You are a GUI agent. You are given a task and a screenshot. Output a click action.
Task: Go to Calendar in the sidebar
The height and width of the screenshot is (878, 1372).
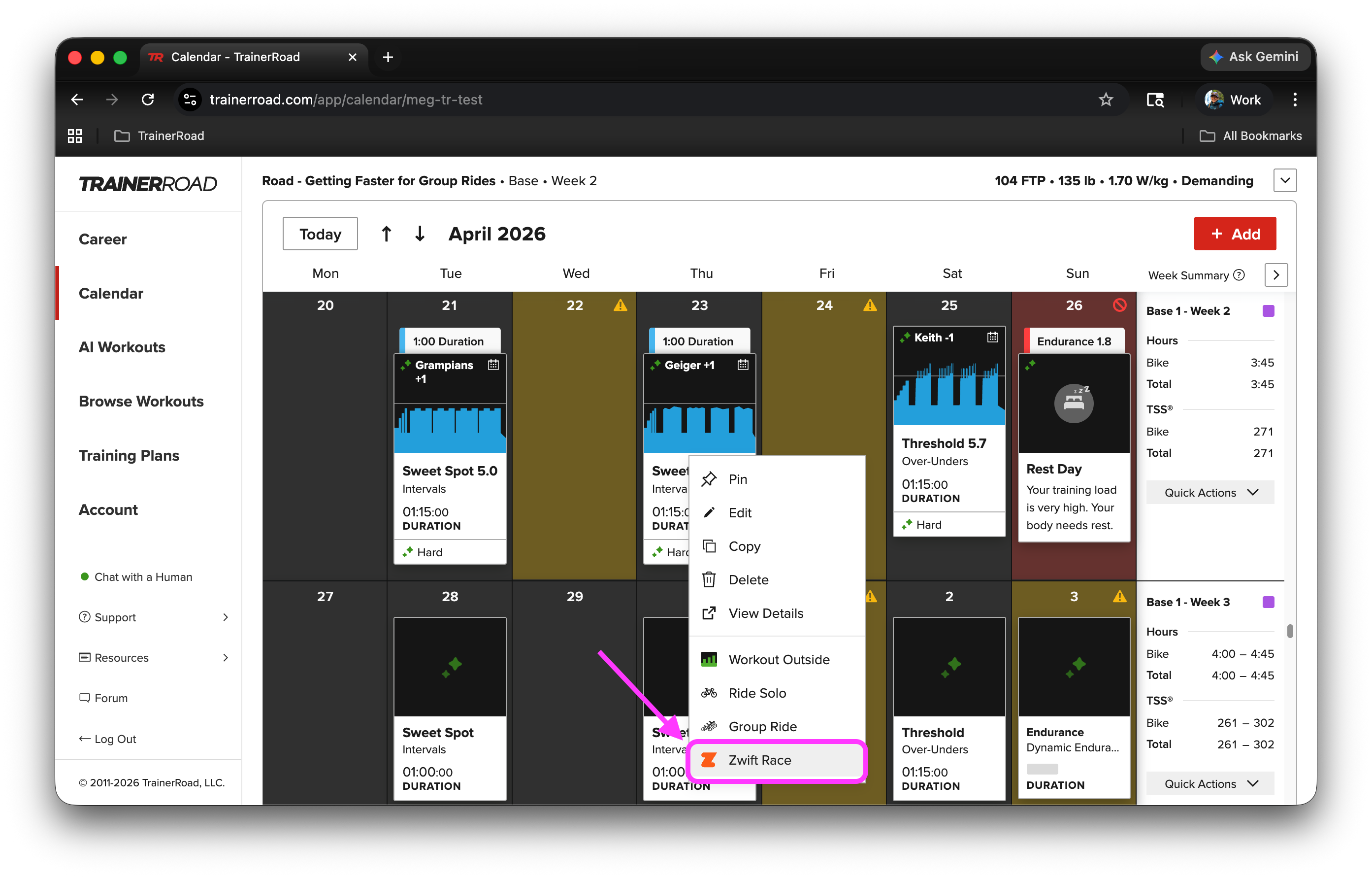coord(111,294)
